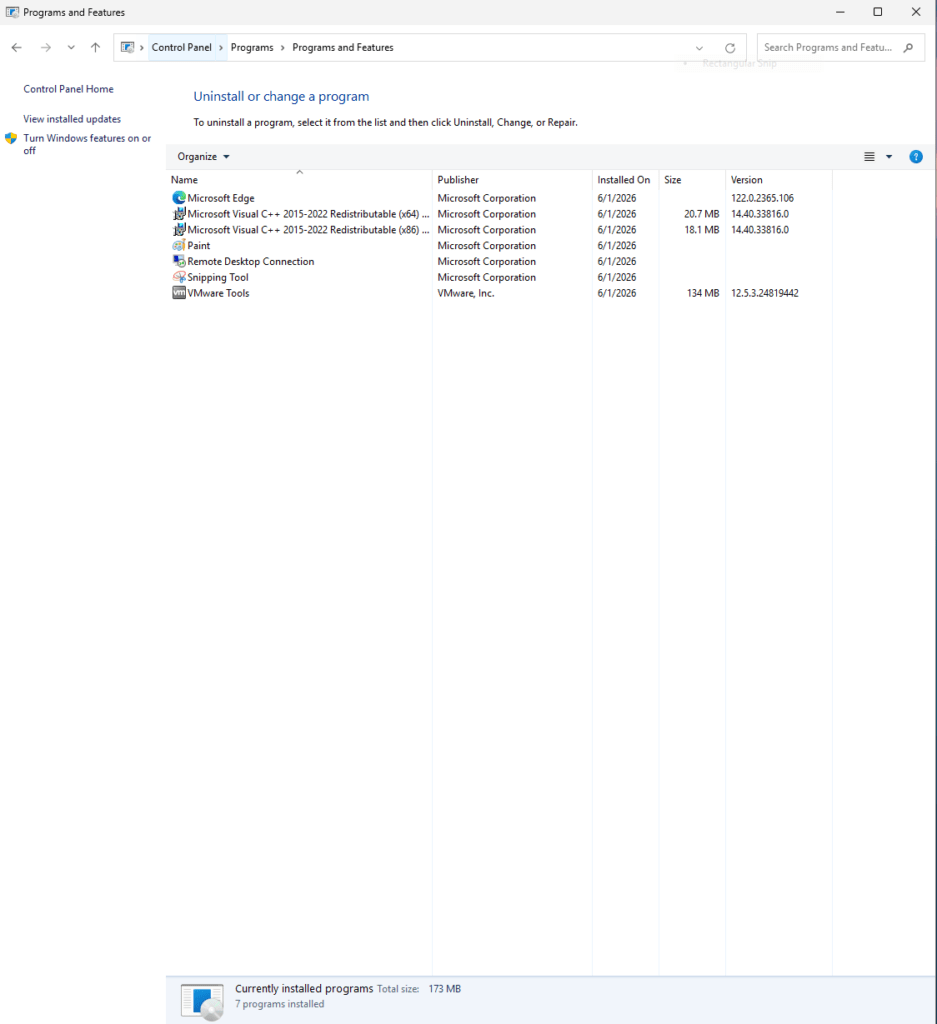The width and height of the screenshot is (937, 1024).
Task: Maximize the Programs and Features window
Action: pyautogui.click(x=878, y=12)
